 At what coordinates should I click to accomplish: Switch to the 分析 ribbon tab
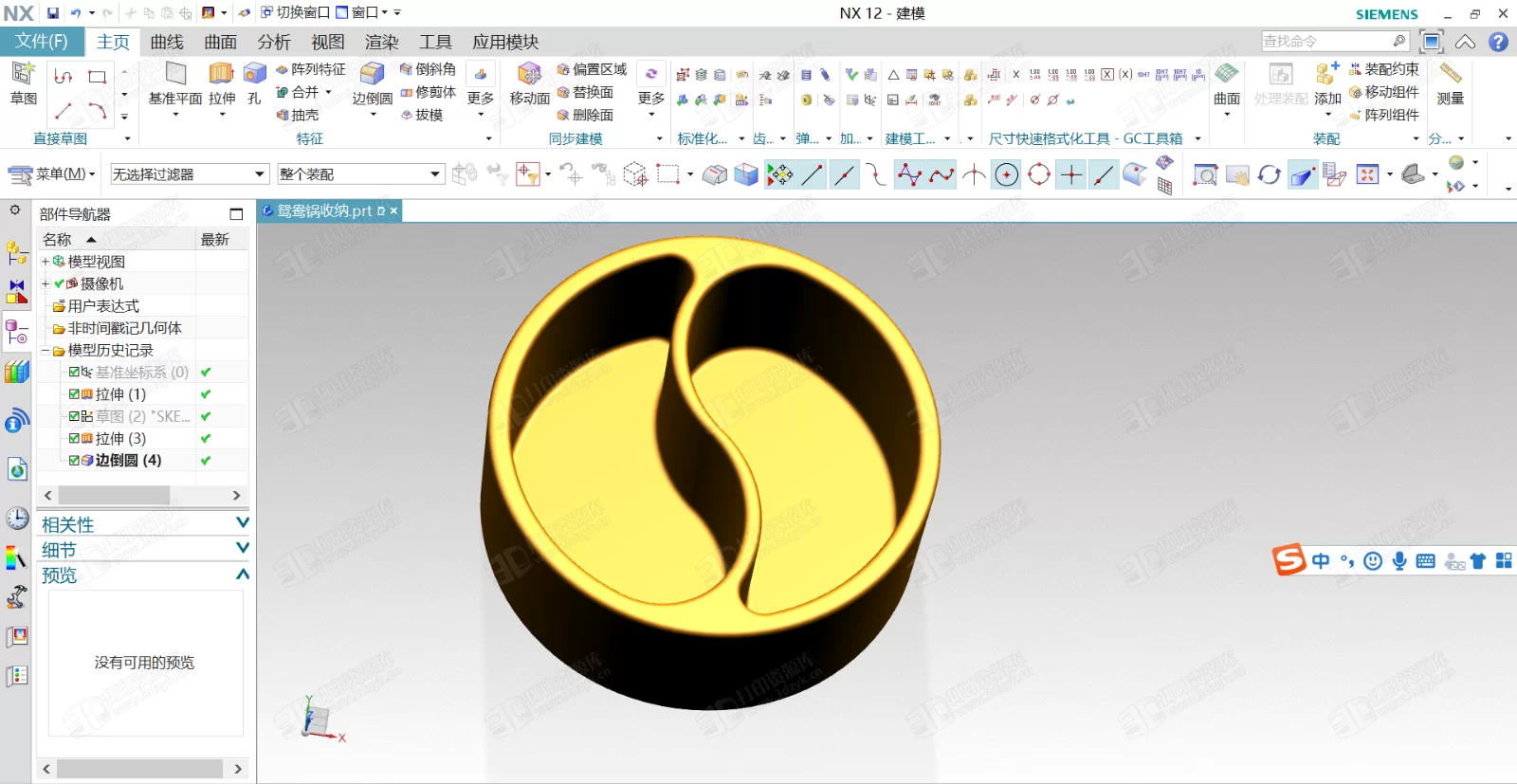(x=274, y=42)
